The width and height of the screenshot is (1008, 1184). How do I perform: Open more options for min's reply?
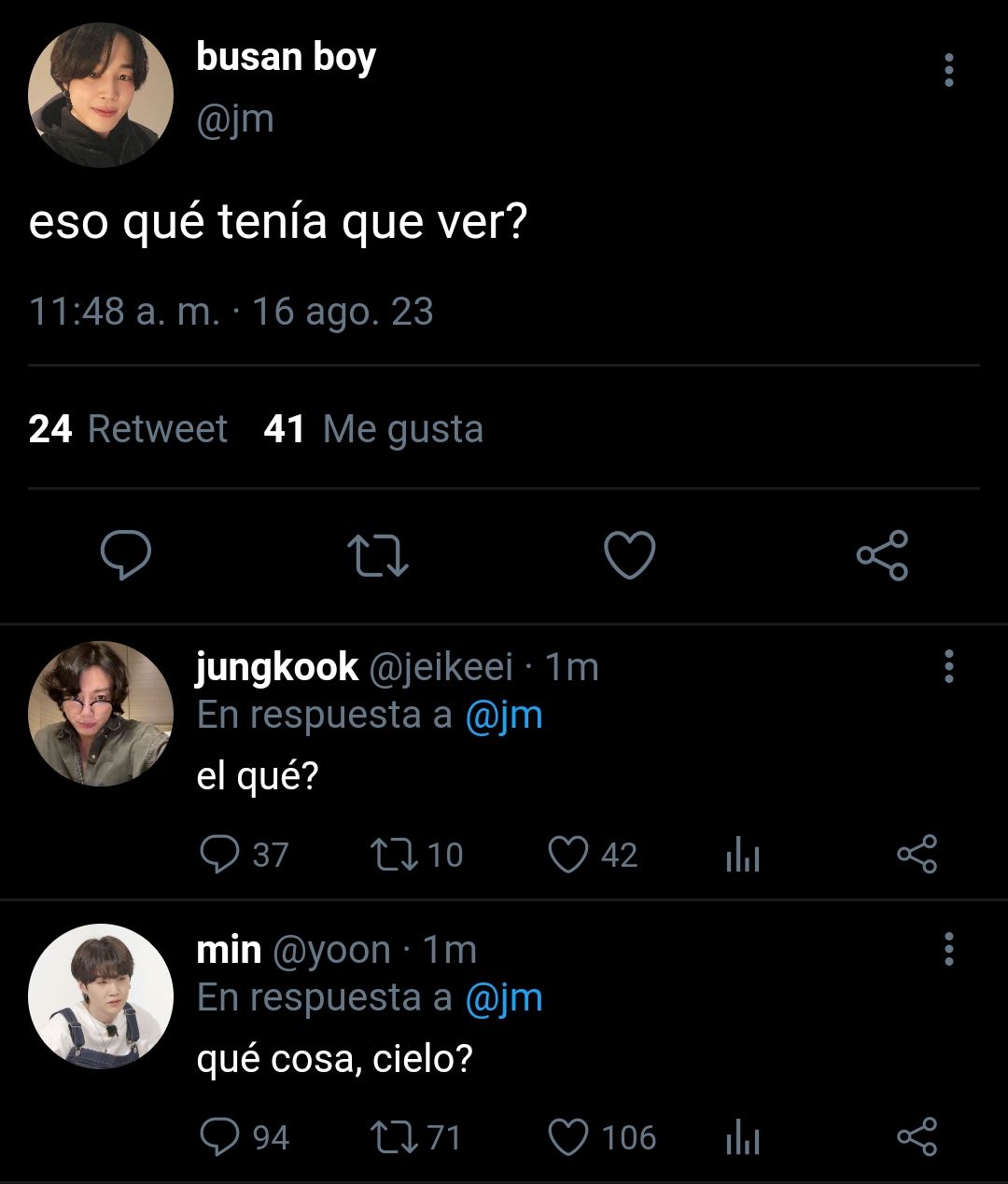[949, 948]
